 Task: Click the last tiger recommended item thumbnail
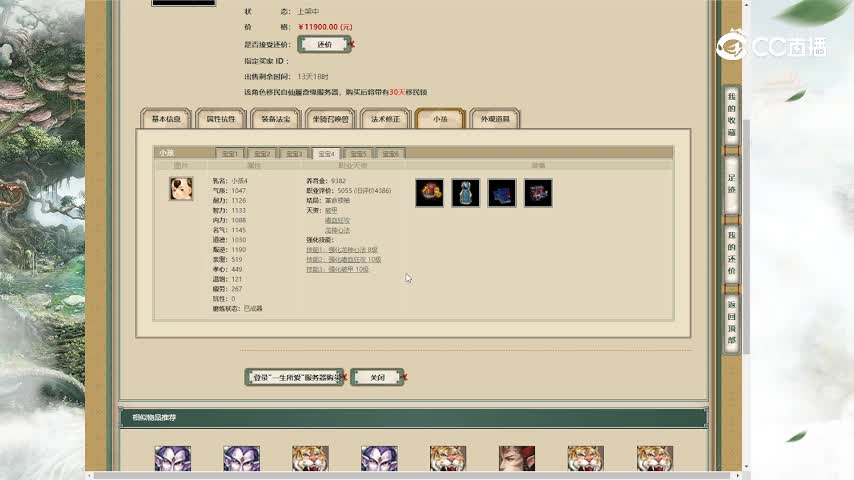(x=655, y=458)
